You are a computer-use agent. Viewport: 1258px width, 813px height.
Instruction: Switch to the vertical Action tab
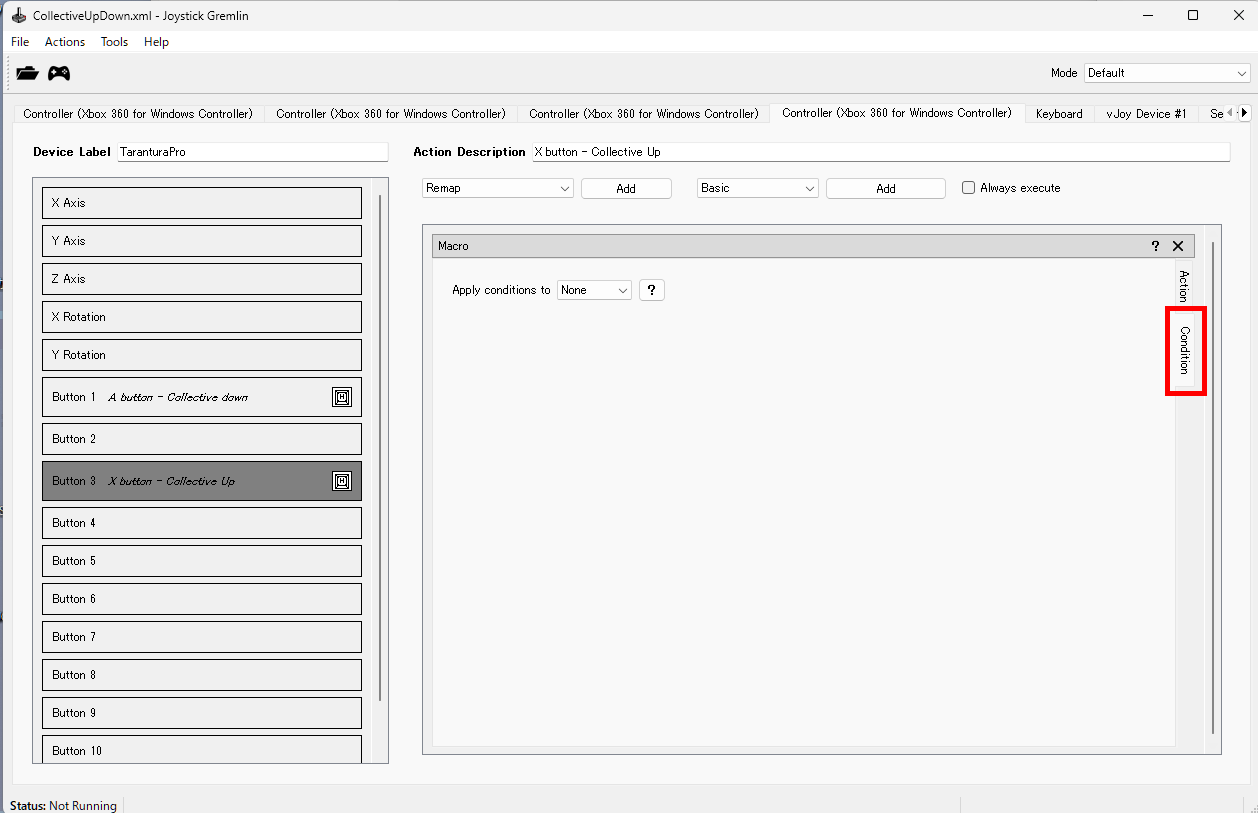point(1183,285)
